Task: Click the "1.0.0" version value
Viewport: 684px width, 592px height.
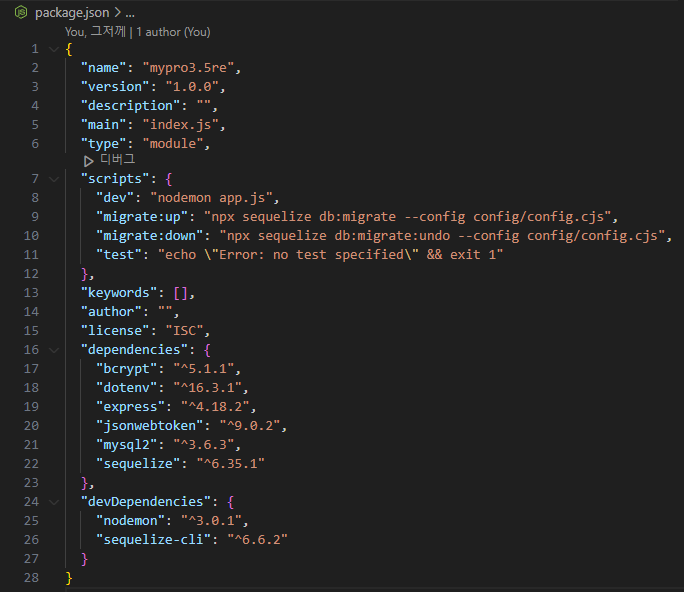Action: pos(192,87)
